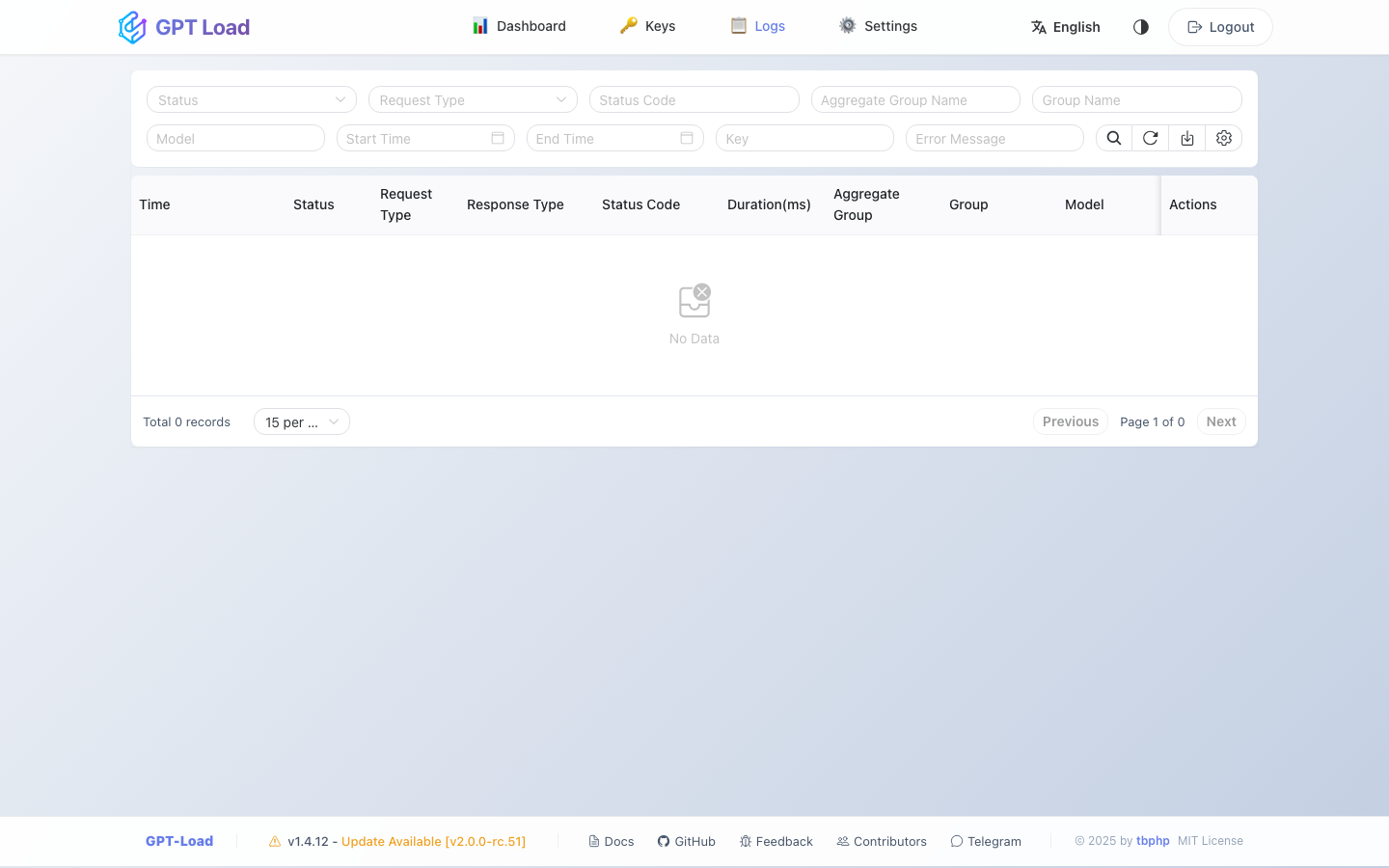
Task: Open the Keys tab
Action: point(647,26)
